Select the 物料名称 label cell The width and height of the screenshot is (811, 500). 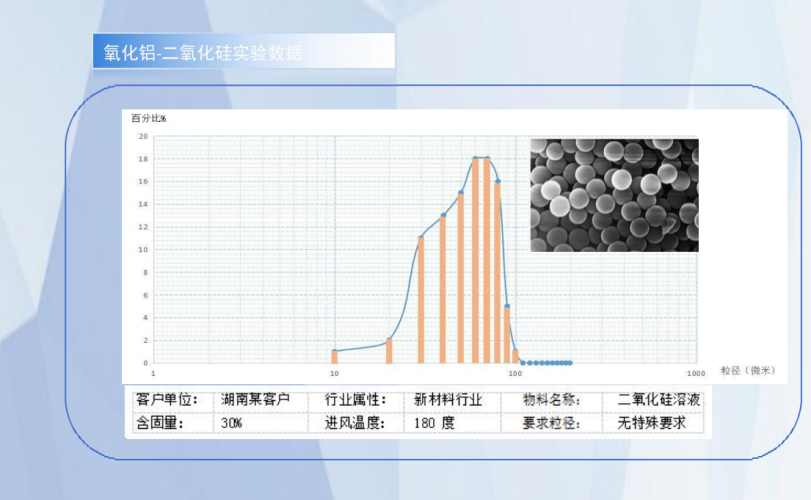click(551, 399)
